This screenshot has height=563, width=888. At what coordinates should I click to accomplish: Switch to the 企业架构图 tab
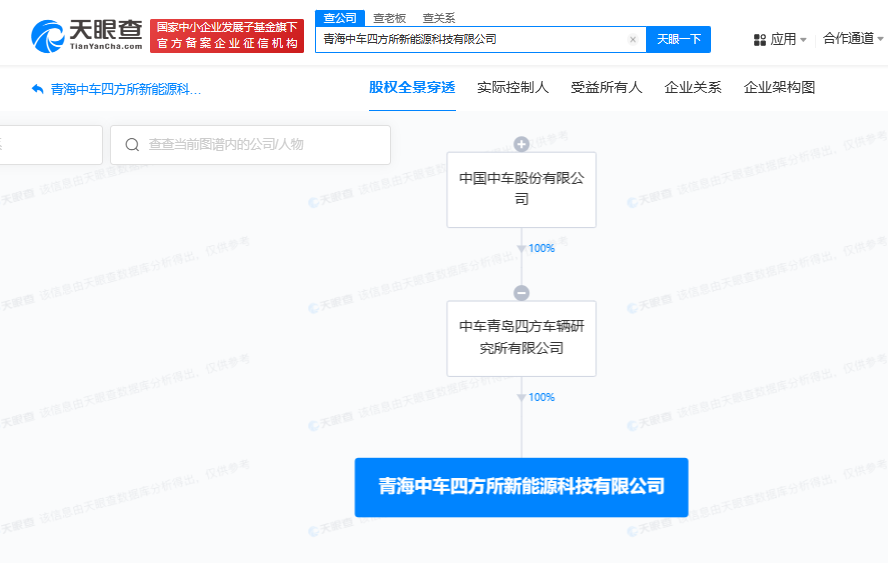779,87
